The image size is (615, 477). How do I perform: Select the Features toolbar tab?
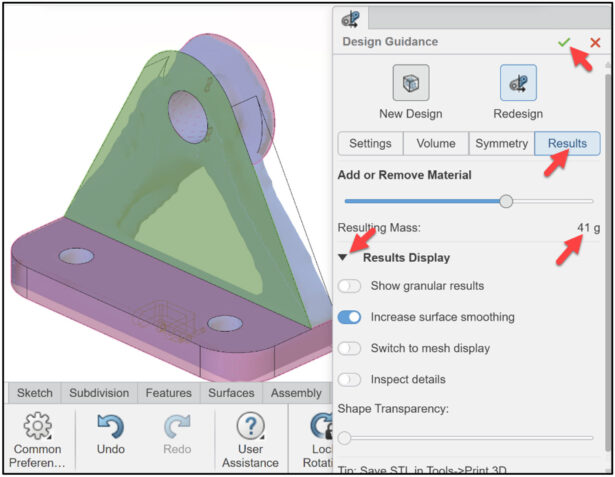click(169, 393)
